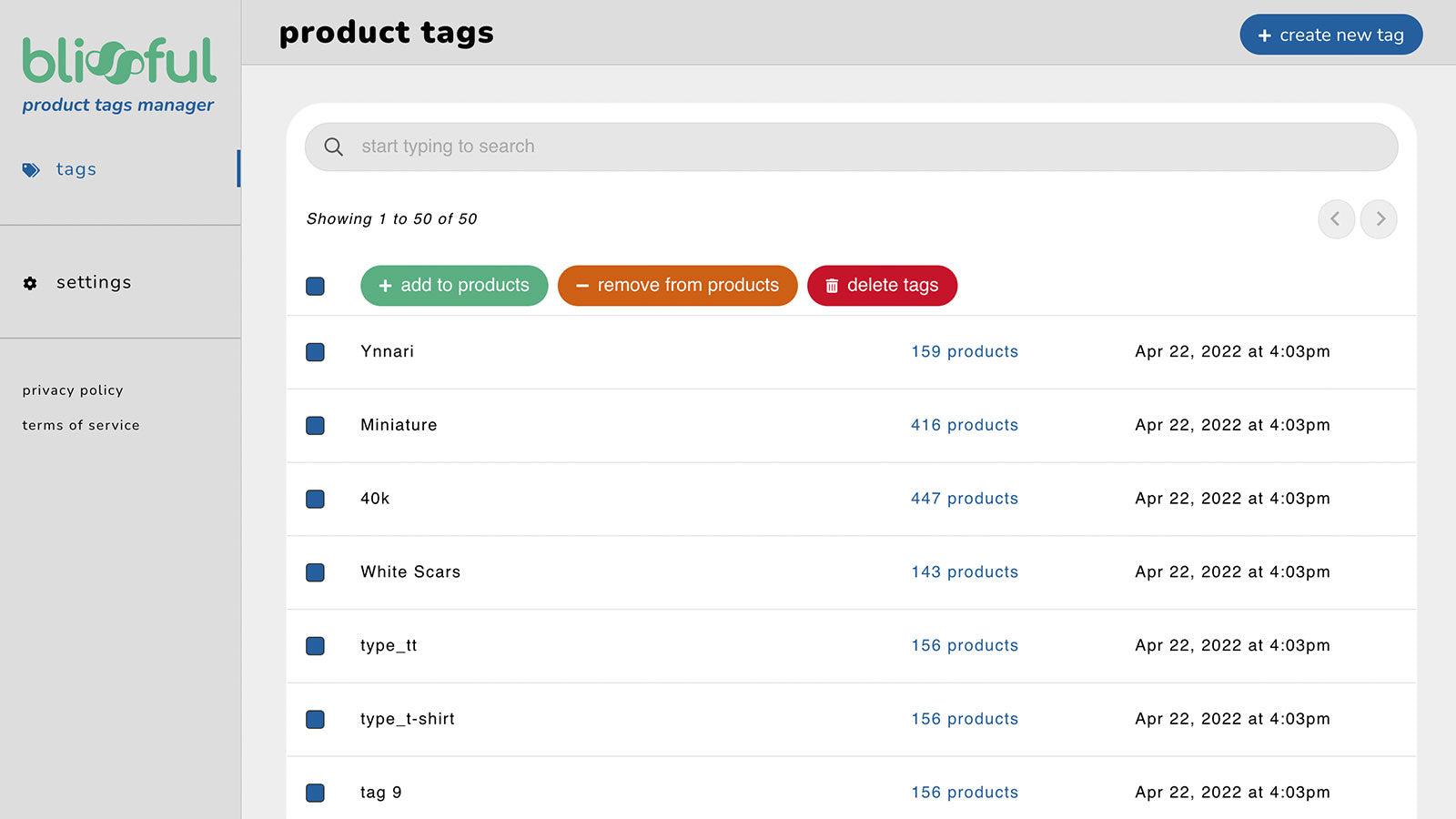Select the 40k tag row checkbox
The image size is (1456, 819).
[x=315, y=499]
